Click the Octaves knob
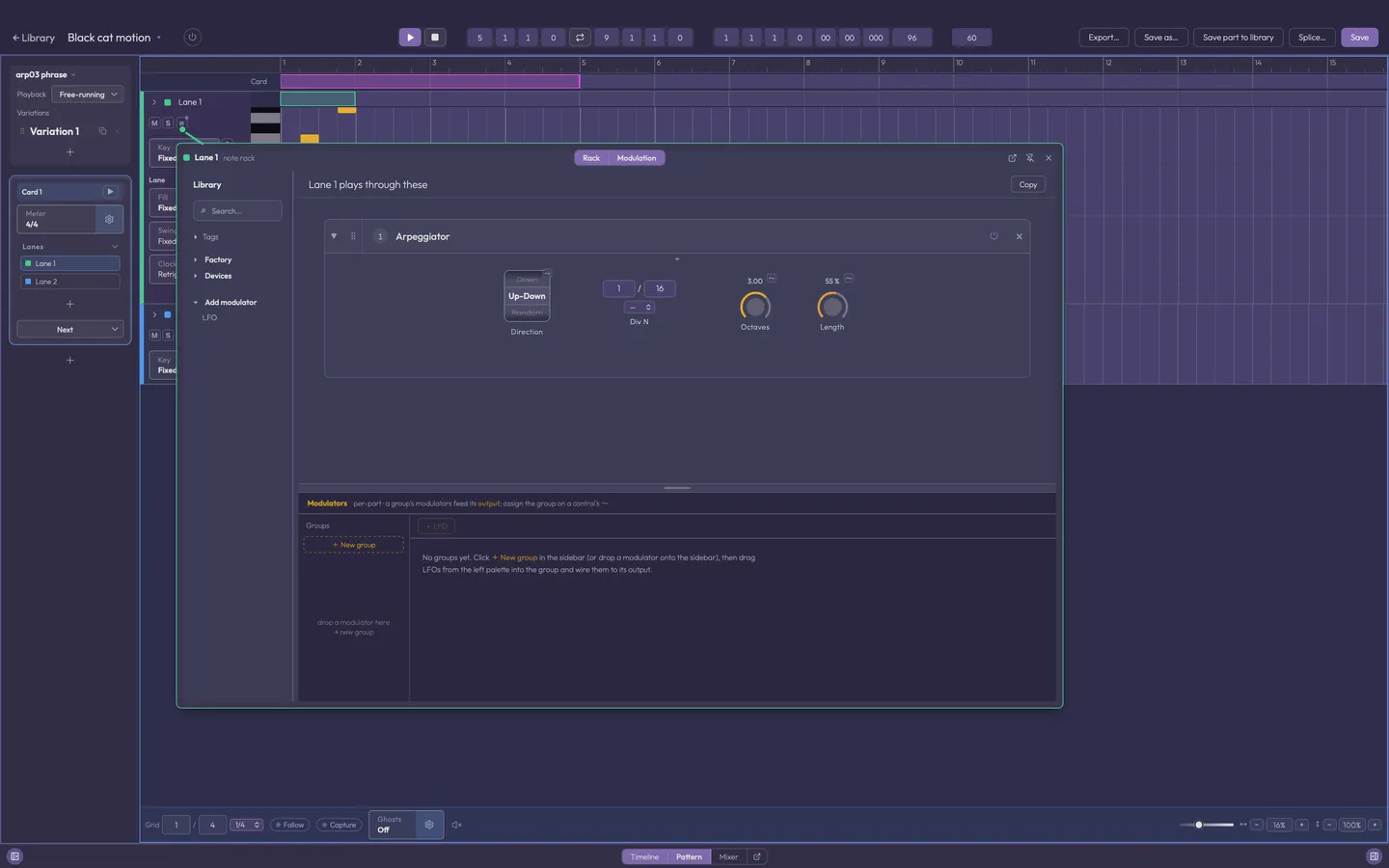 tap(755, 307)
